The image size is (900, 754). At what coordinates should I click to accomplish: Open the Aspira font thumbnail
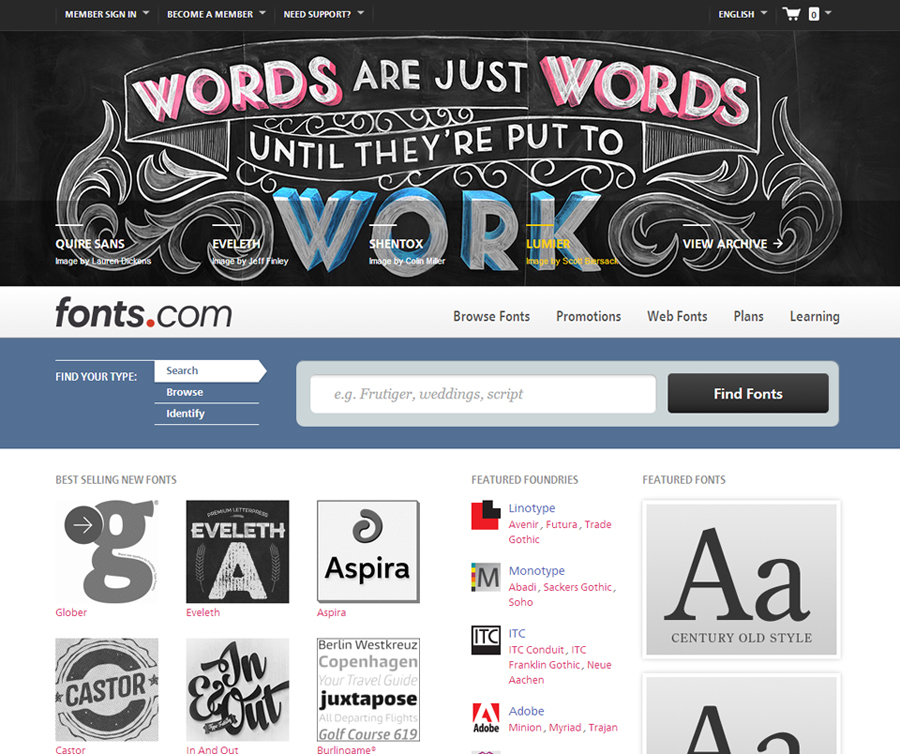(x=368, y=551)
